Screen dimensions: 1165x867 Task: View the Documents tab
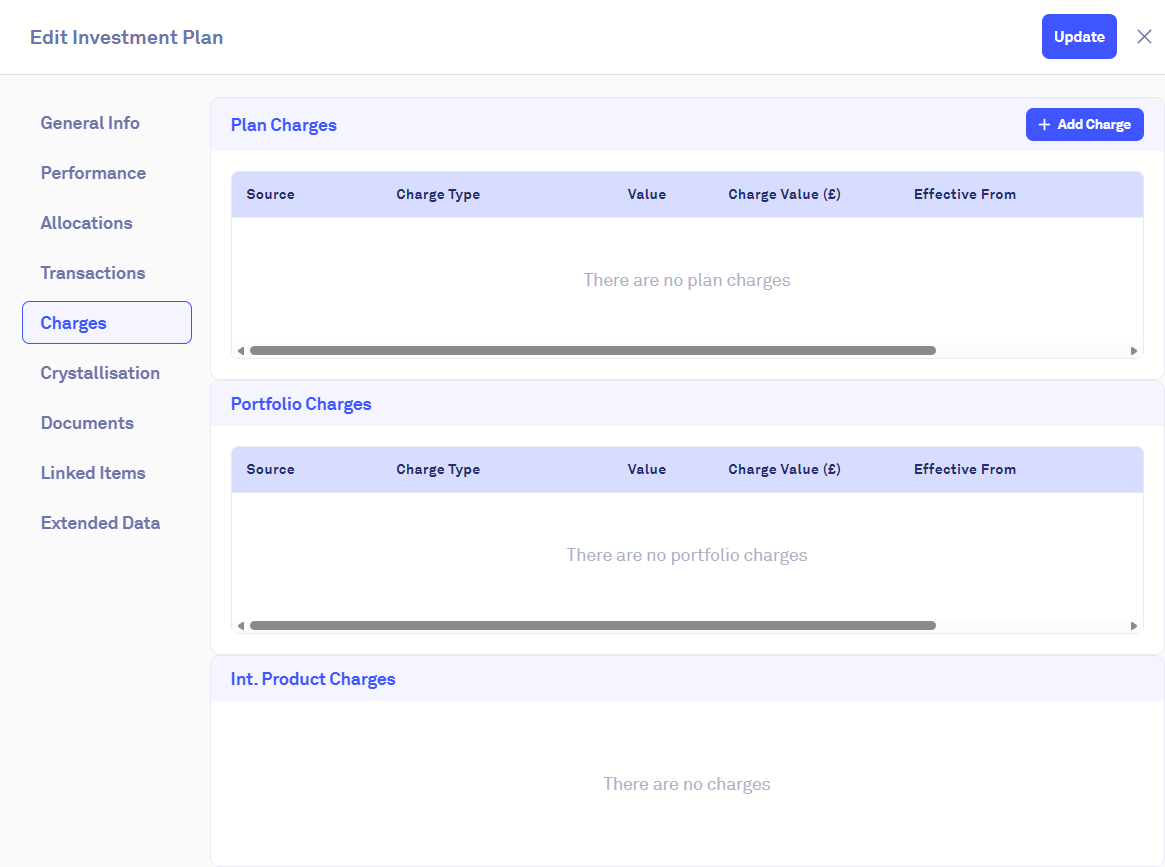pos(87,423)
